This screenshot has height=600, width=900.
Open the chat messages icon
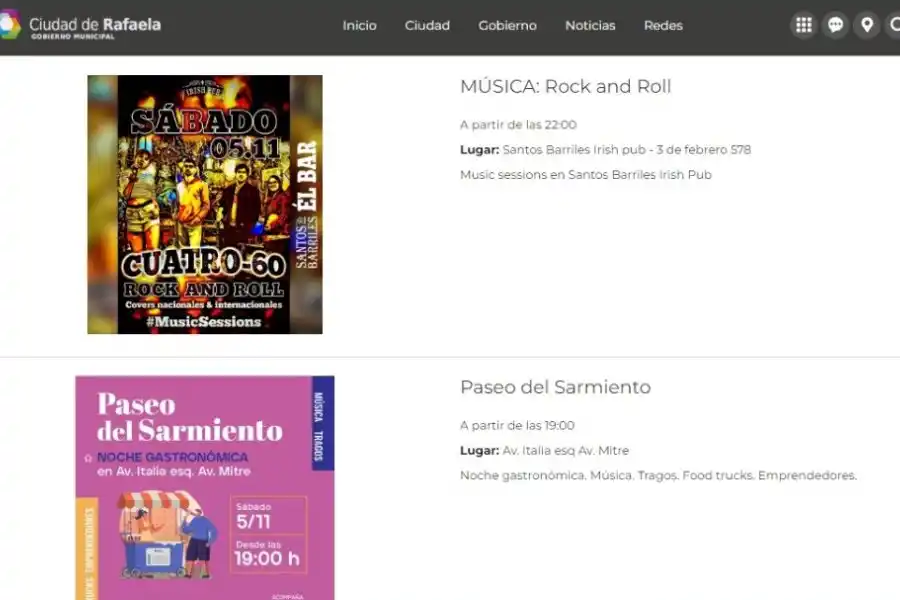(x=835, y=24)
